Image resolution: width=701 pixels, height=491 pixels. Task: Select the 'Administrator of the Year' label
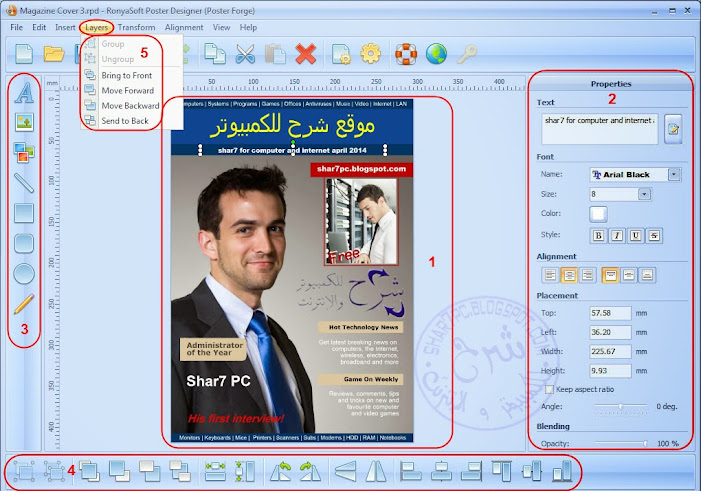pos(214,349)
